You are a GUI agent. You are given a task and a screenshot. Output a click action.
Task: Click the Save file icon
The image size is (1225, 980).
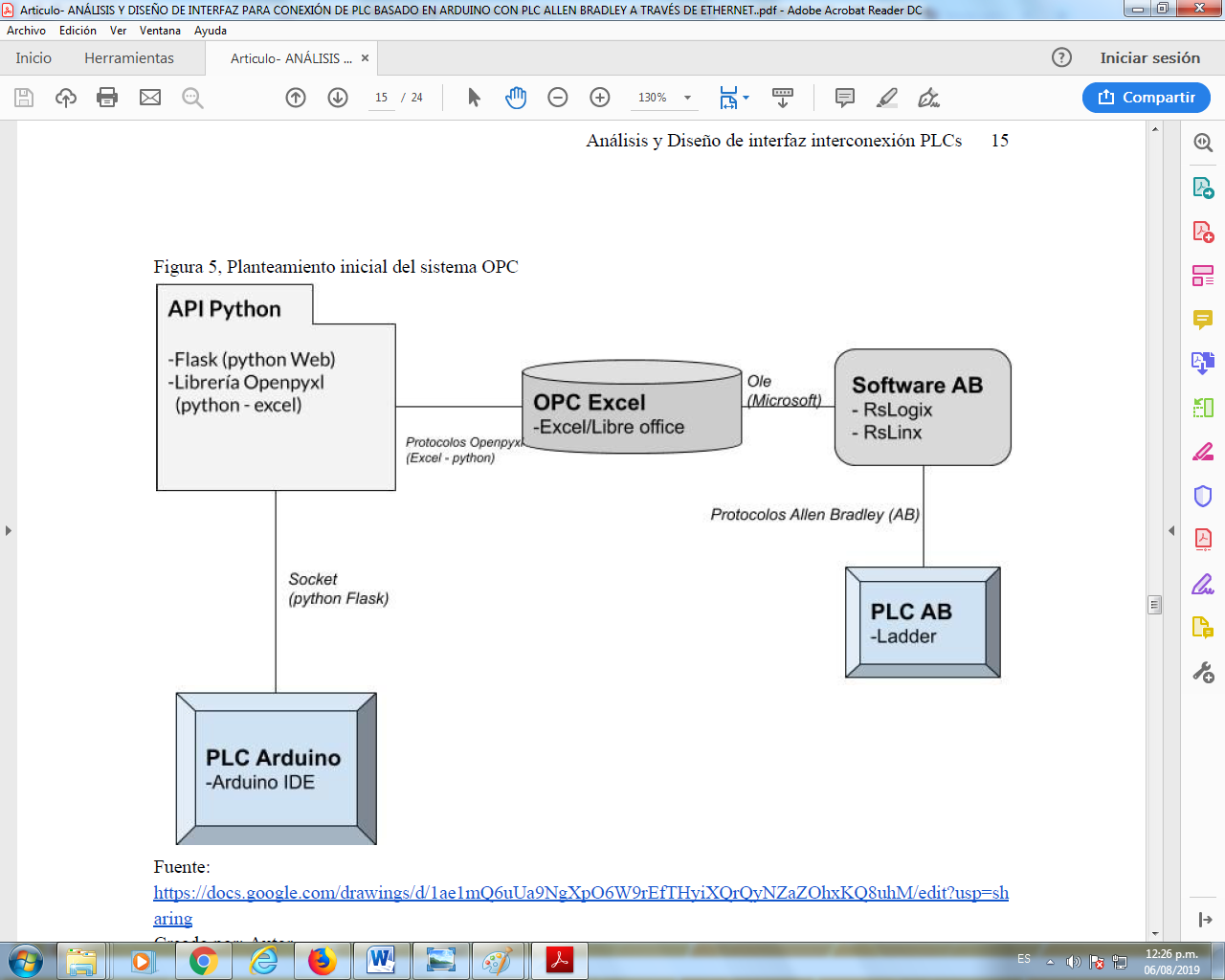[24, 98]
